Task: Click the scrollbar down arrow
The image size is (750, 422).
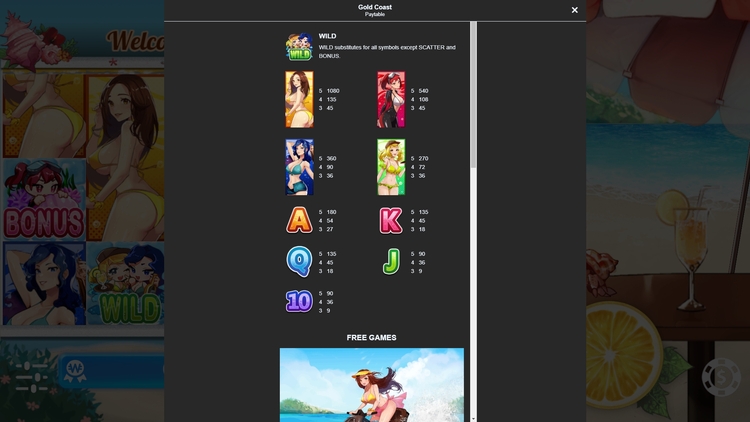Action: [474, 418]
